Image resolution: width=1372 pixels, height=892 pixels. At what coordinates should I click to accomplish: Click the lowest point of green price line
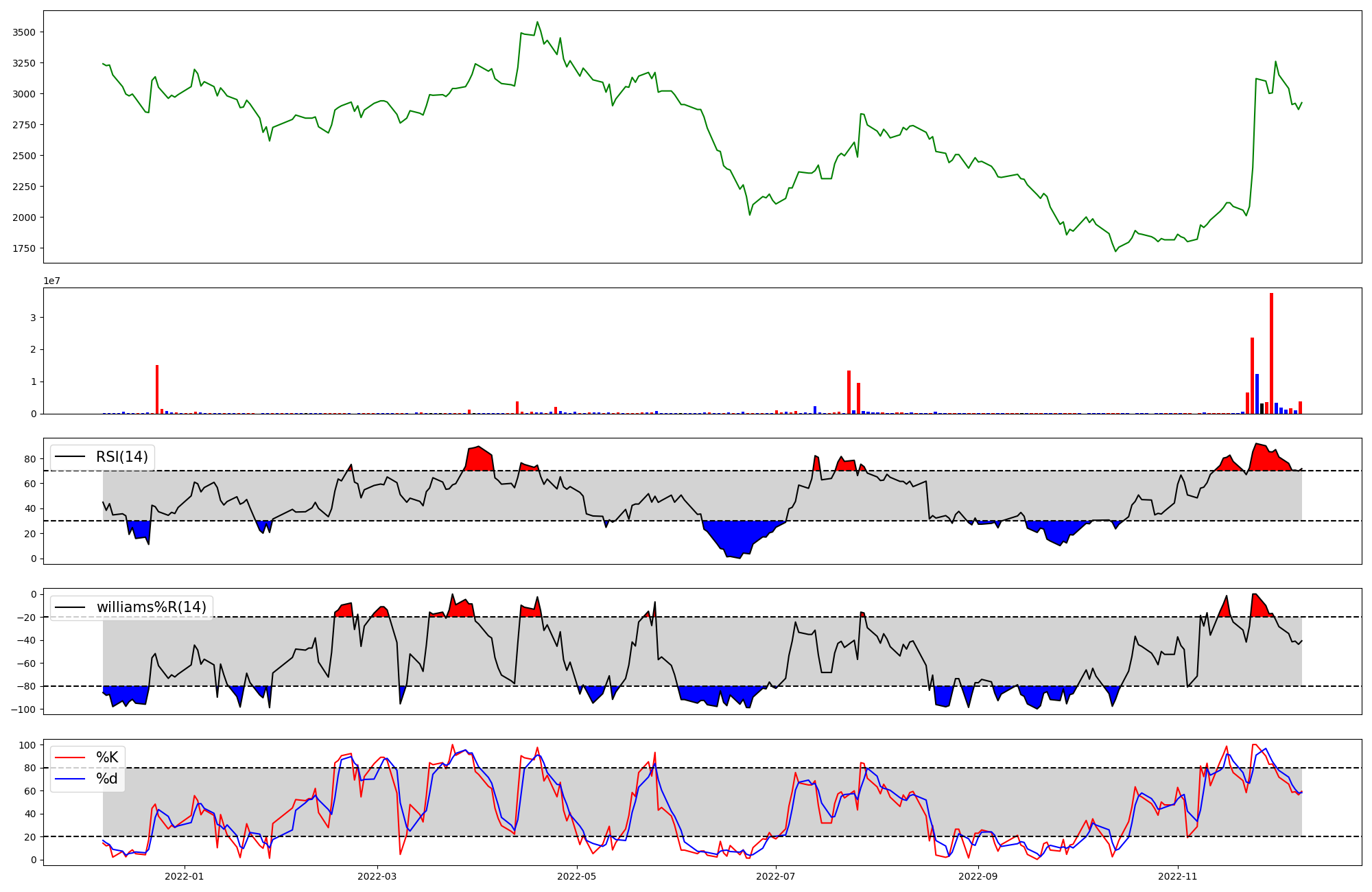[1115, 251]
